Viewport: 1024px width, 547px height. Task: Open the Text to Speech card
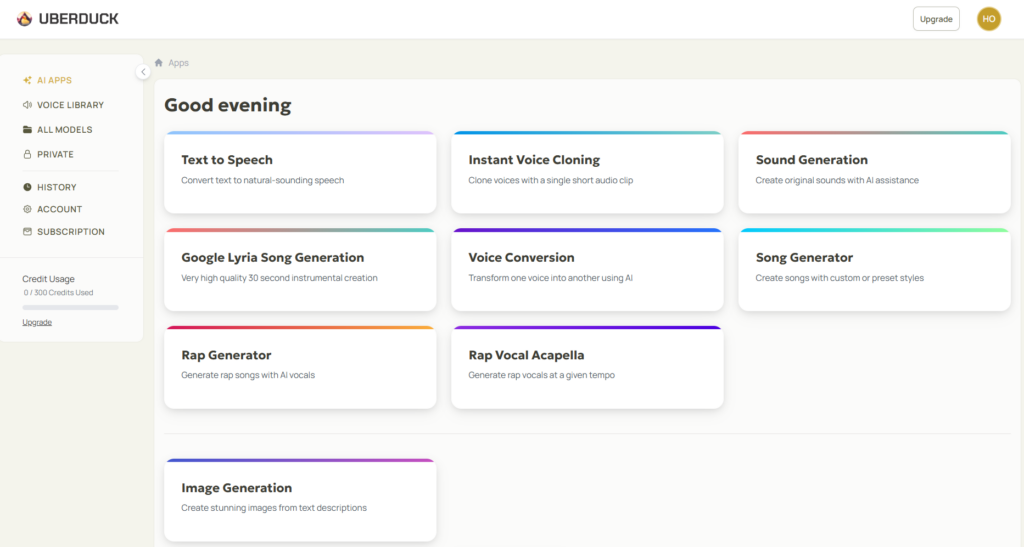click(300, 172)
